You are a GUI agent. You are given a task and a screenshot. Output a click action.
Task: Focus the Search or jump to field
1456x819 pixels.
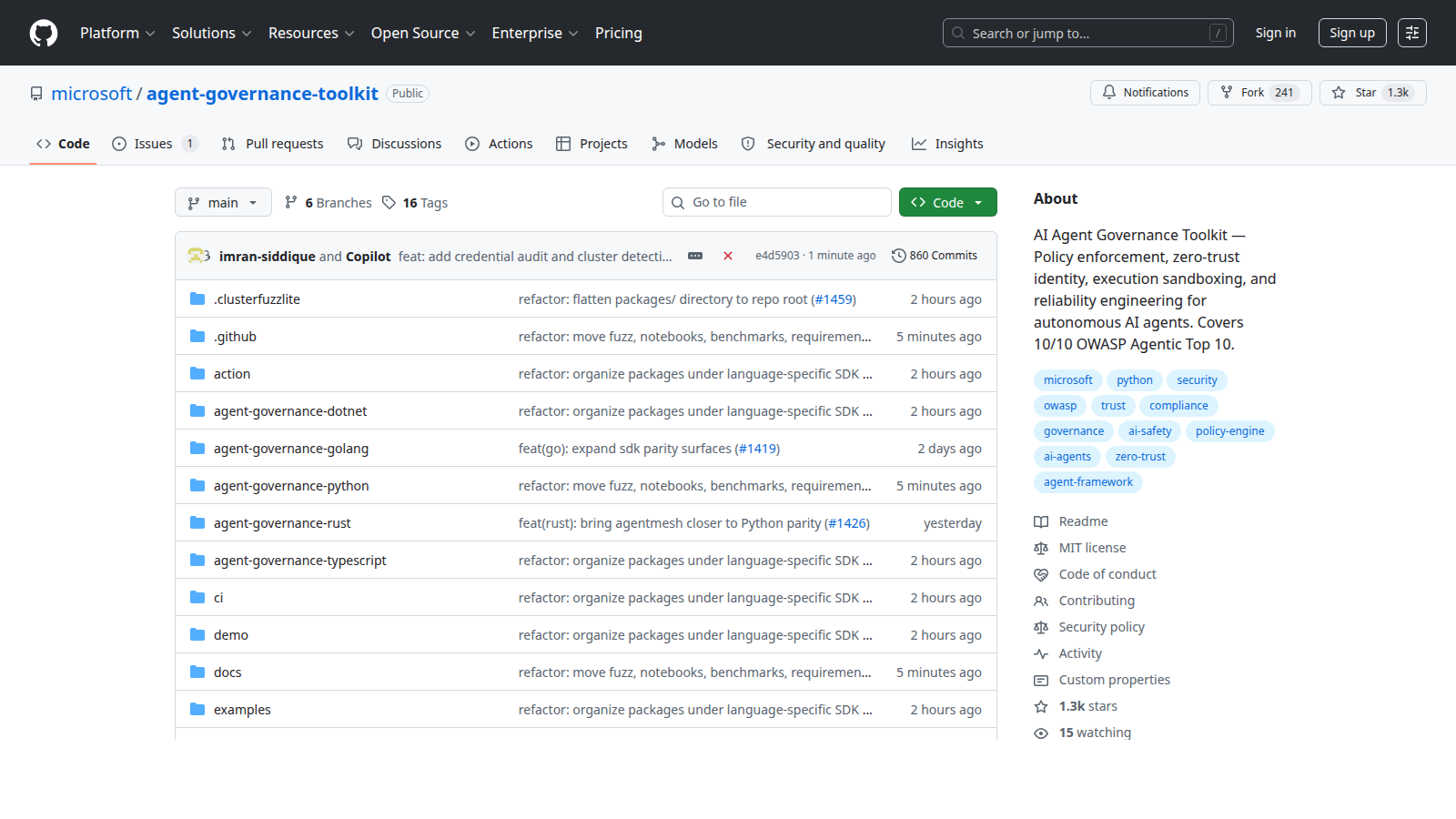[x=1088, y=33]
